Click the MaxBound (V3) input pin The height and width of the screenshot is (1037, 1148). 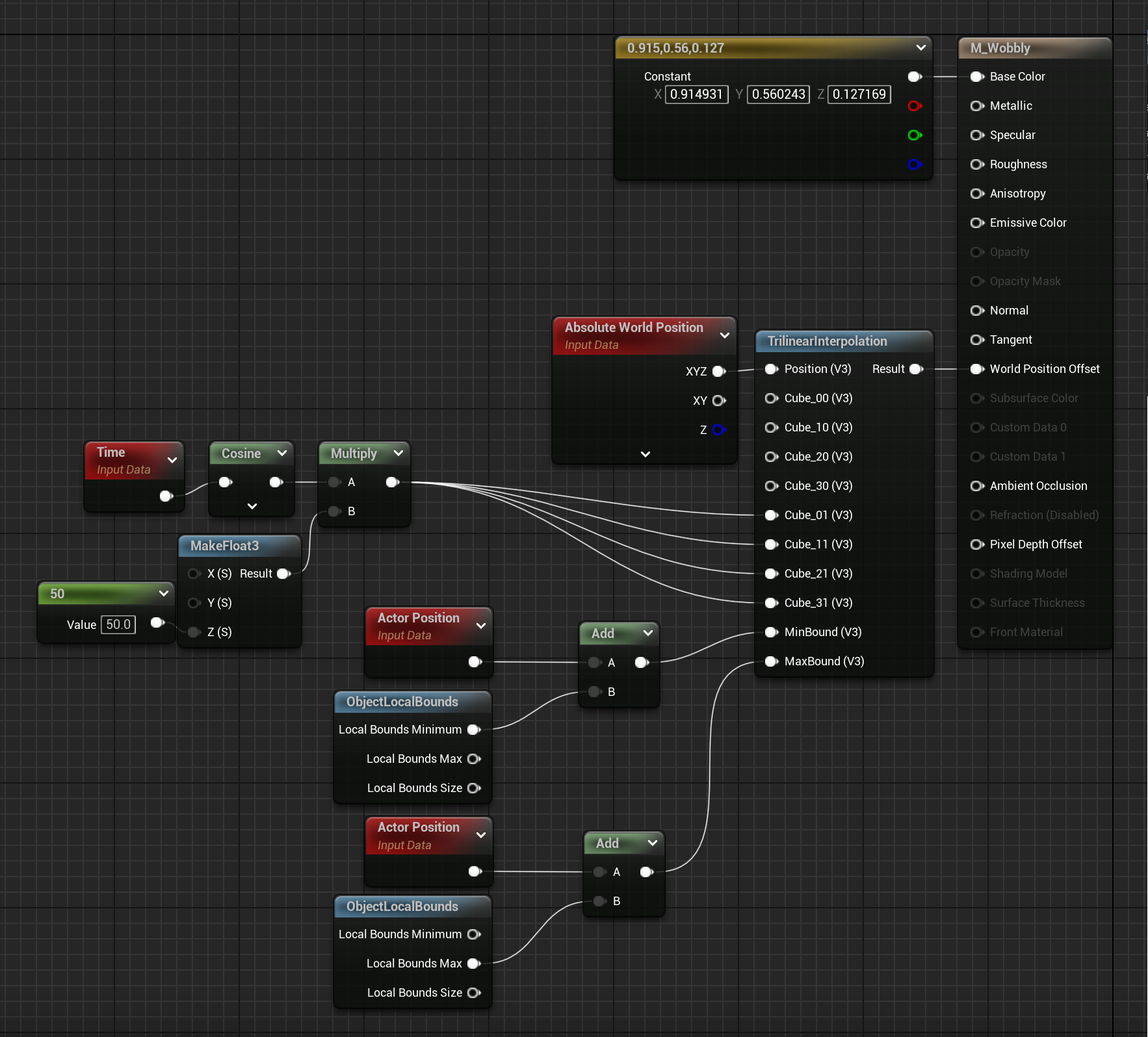(772, 661)
